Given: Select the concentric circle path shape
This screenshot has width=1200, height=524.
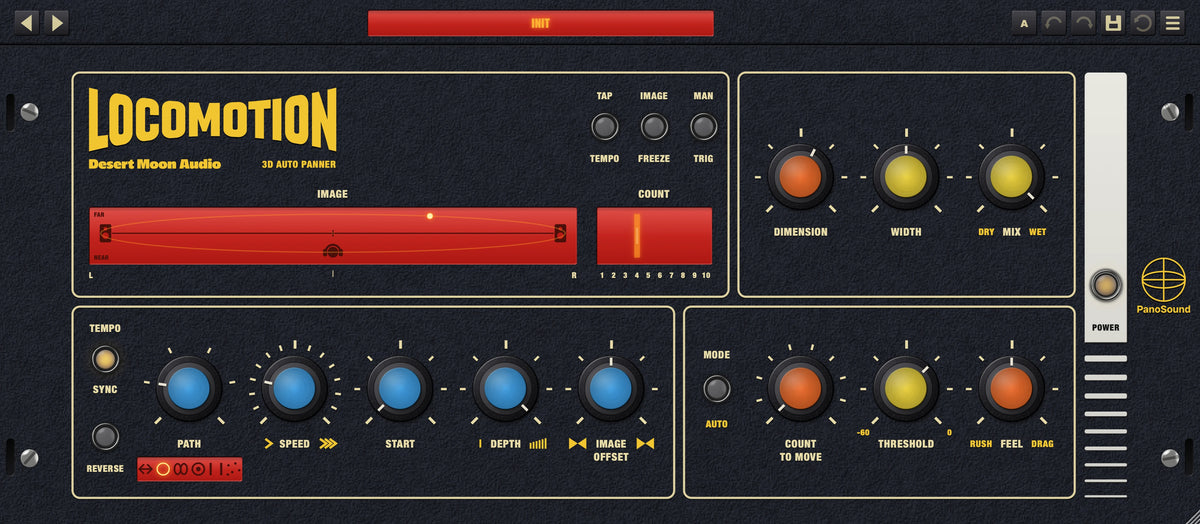Looking at the screenshot, I should point(198,469).
